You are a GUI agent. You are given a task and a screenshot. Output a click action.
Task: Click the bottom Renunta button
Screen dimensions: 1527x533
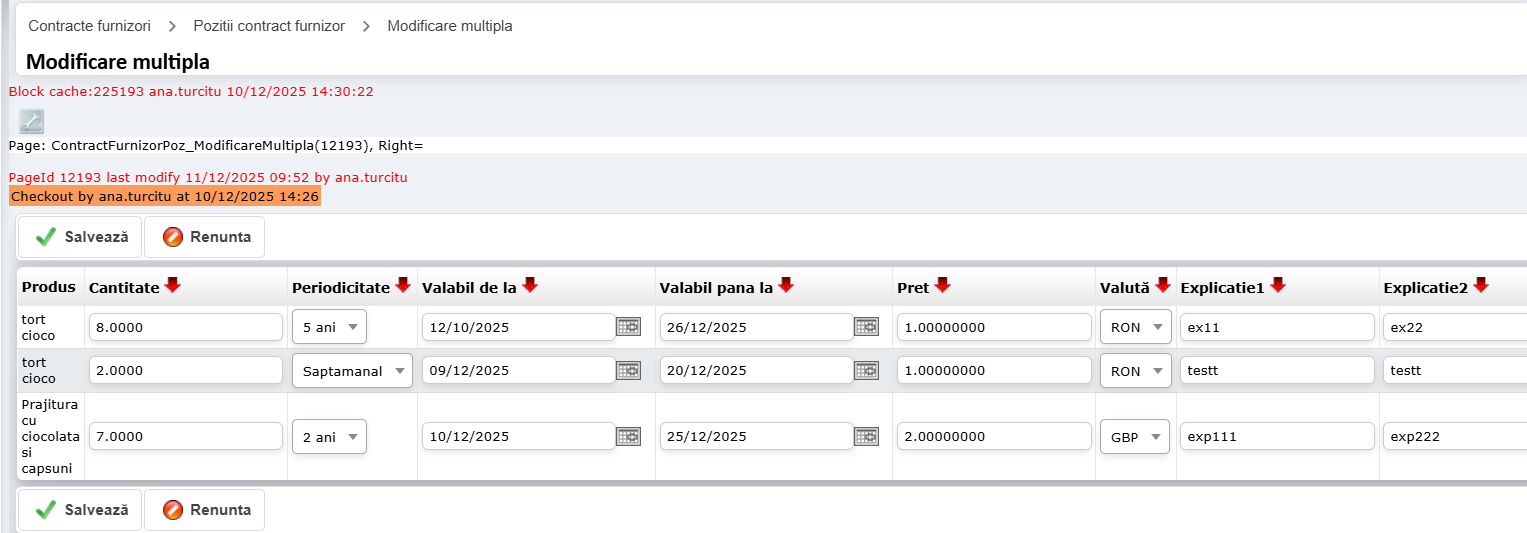[x=205, y=510]
